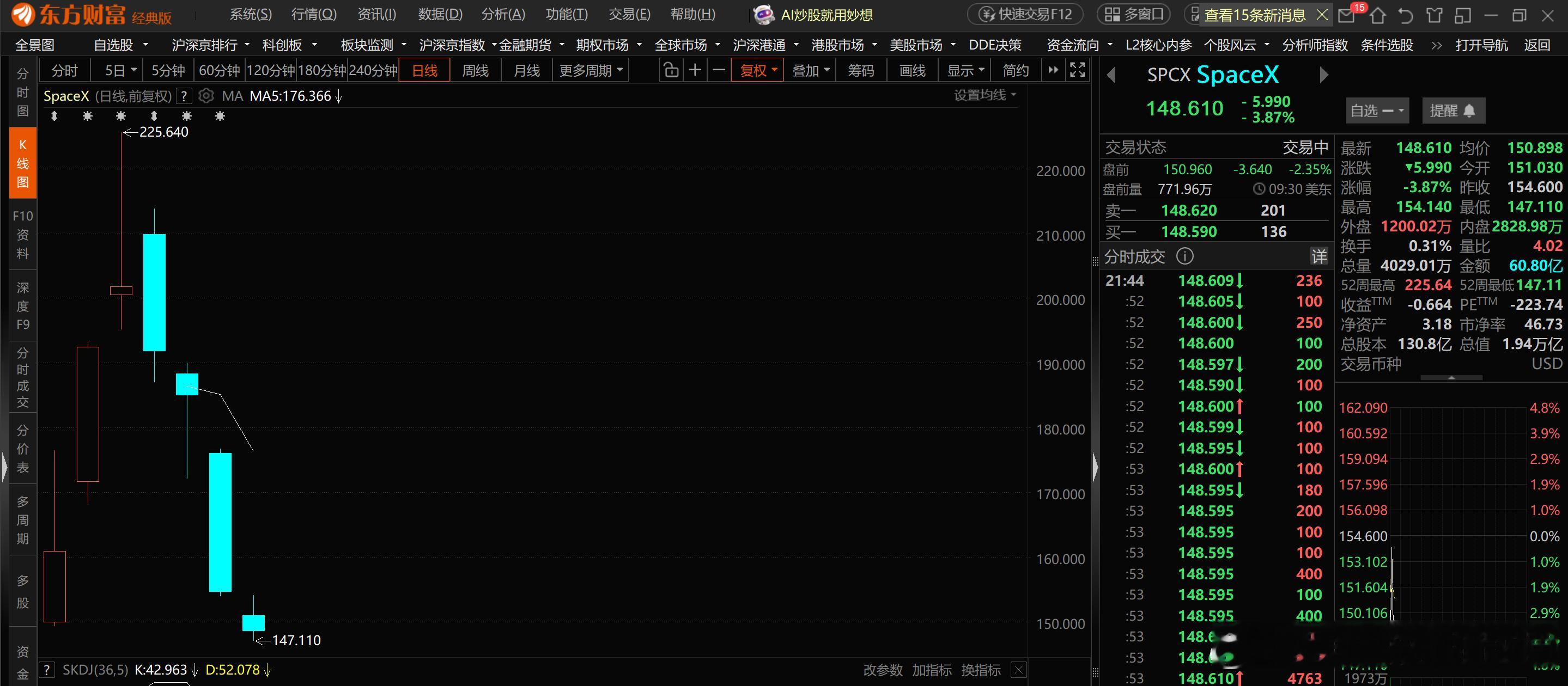The image size is (1568, 686).
Task: Open the AI炒股就用妙想 robot assistant
Action: (813, 15)
